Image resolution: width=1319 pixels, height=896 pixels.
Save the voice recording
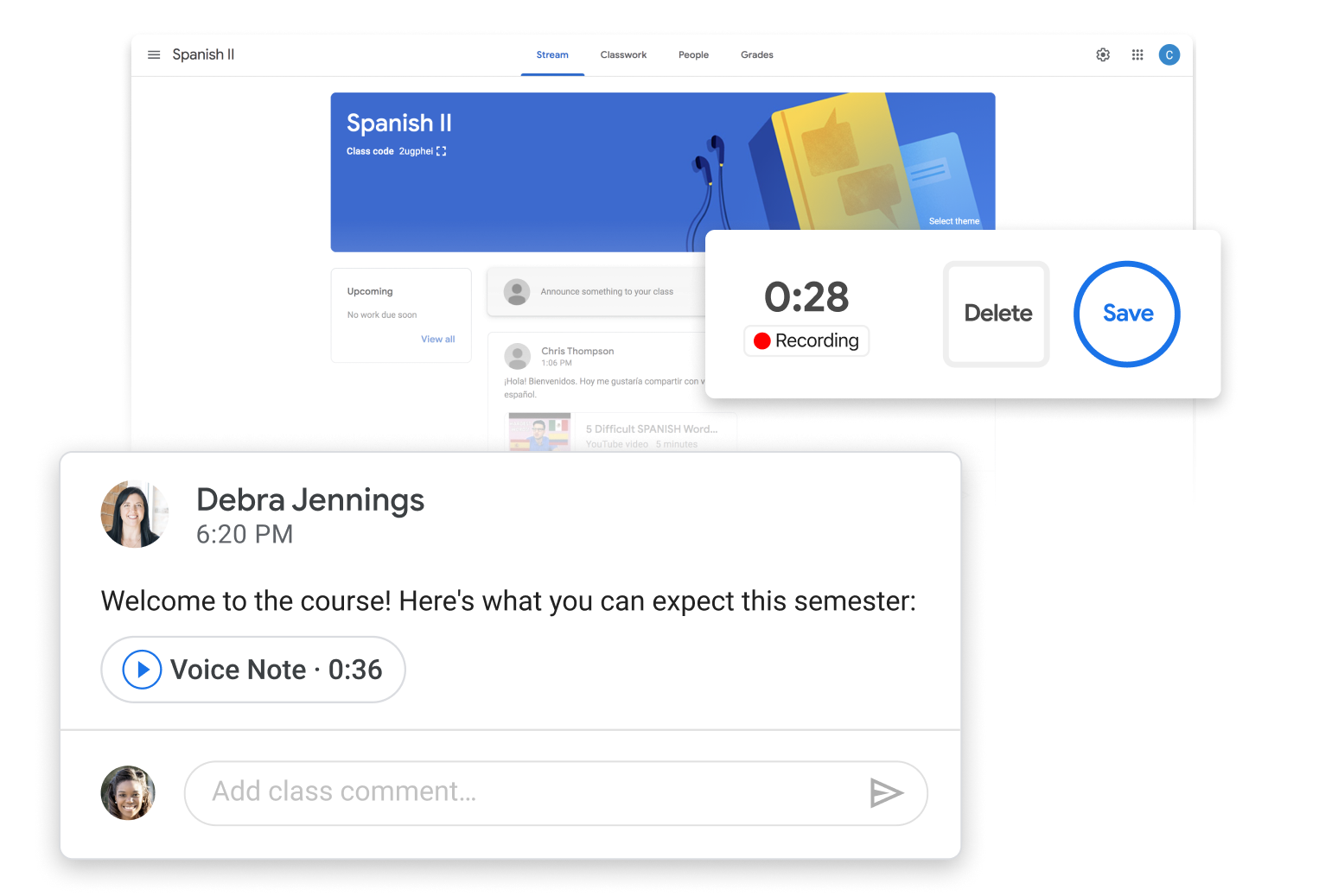[1126, 314]
